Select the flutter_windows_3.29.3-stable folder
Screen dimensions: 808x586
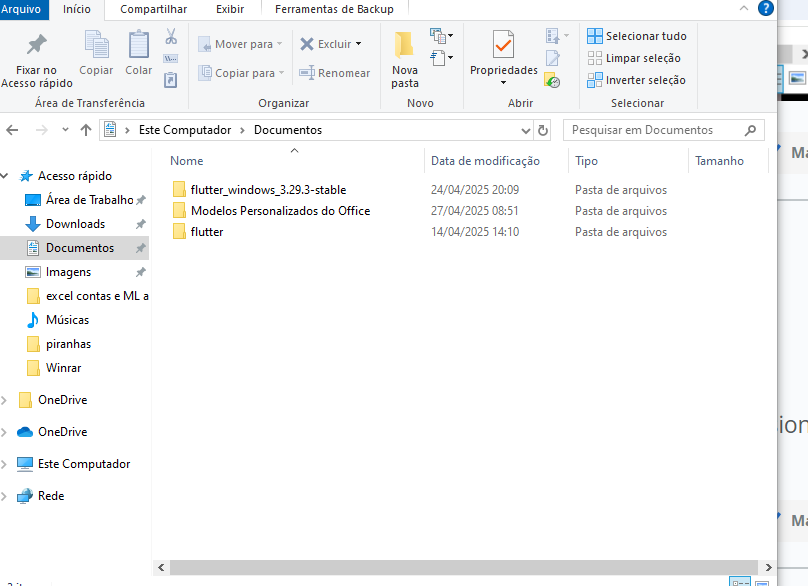coord(268,190)
